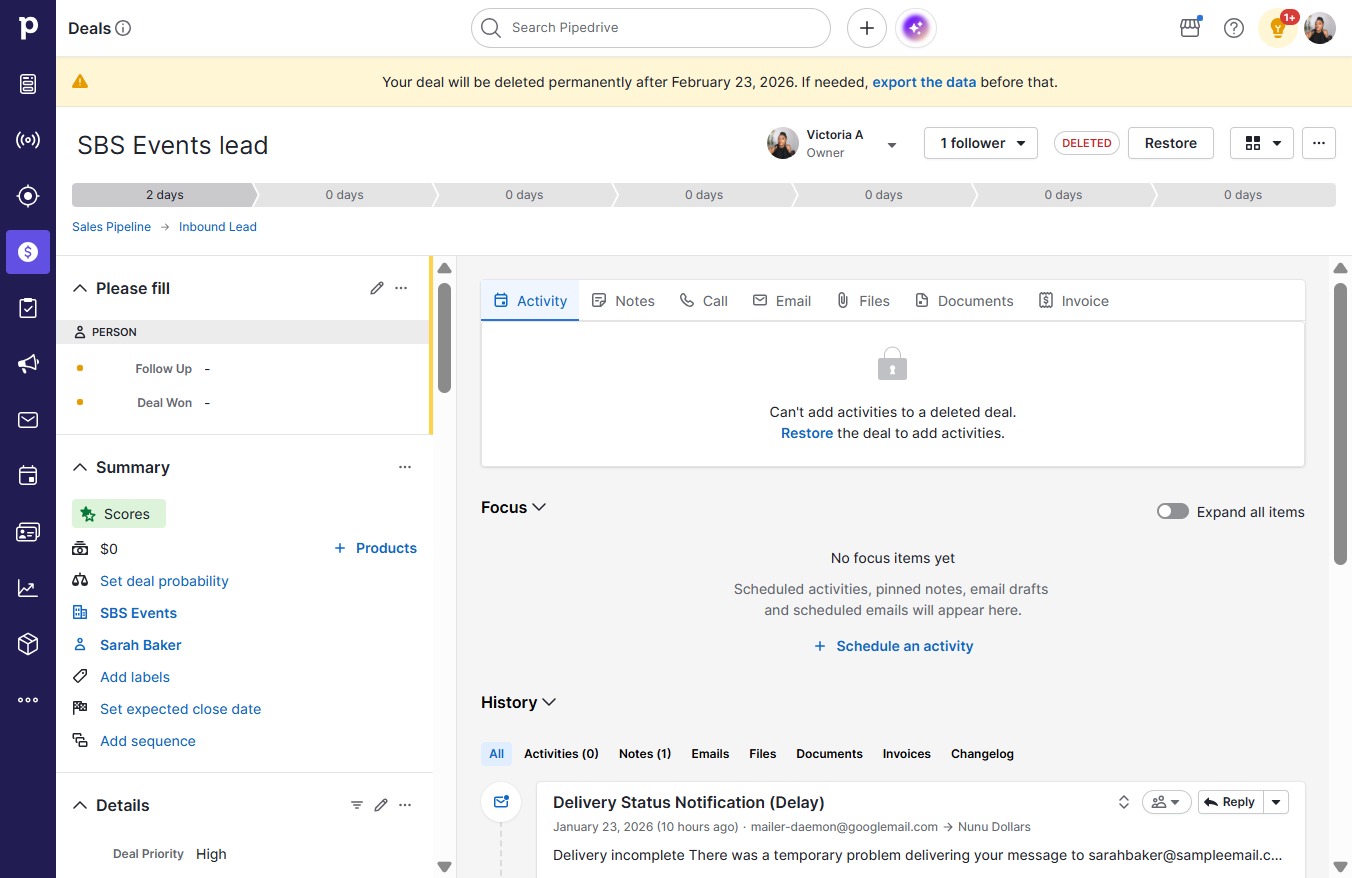Filter history by Emails

coord(710,754)
